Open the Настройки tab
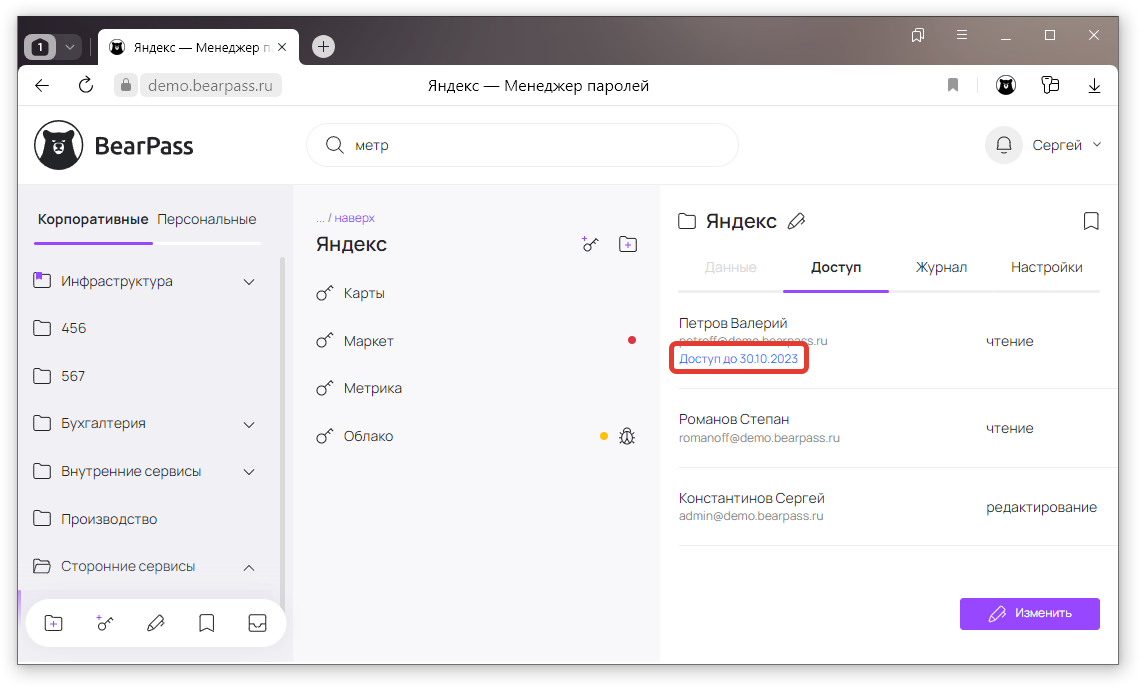1140x687 pixels. click(x=1046, y=267)
